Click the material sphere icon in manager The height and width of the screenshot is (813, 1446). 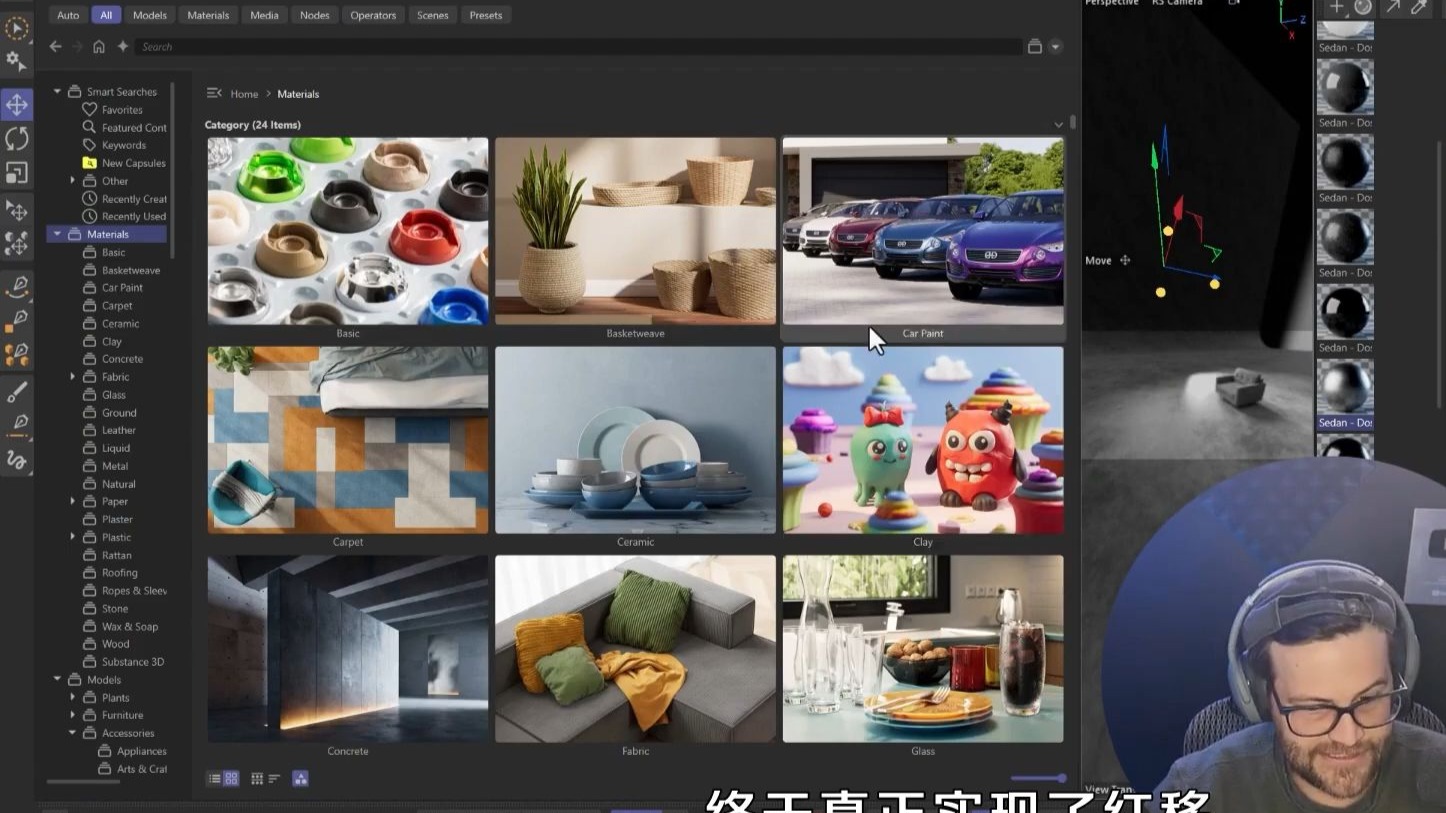point(1363,7)
